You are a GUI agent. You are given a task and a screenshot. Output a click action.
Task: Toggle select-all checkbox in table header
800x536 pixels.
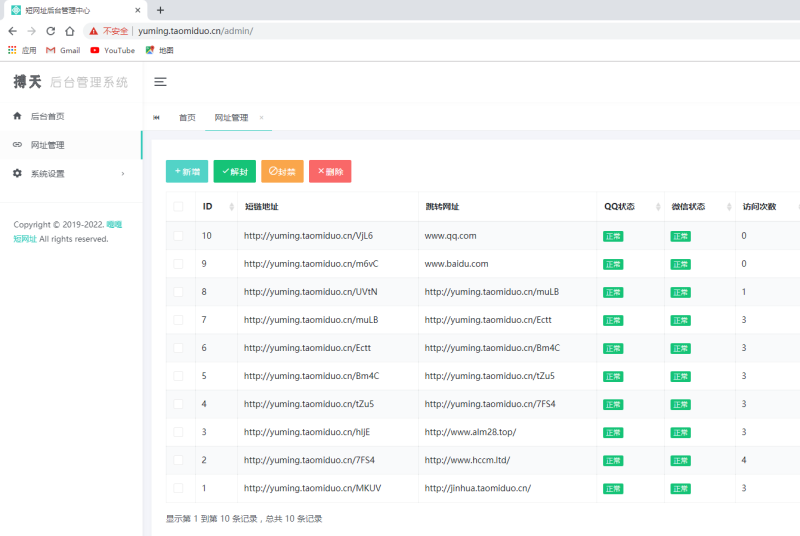coord(178,207)
